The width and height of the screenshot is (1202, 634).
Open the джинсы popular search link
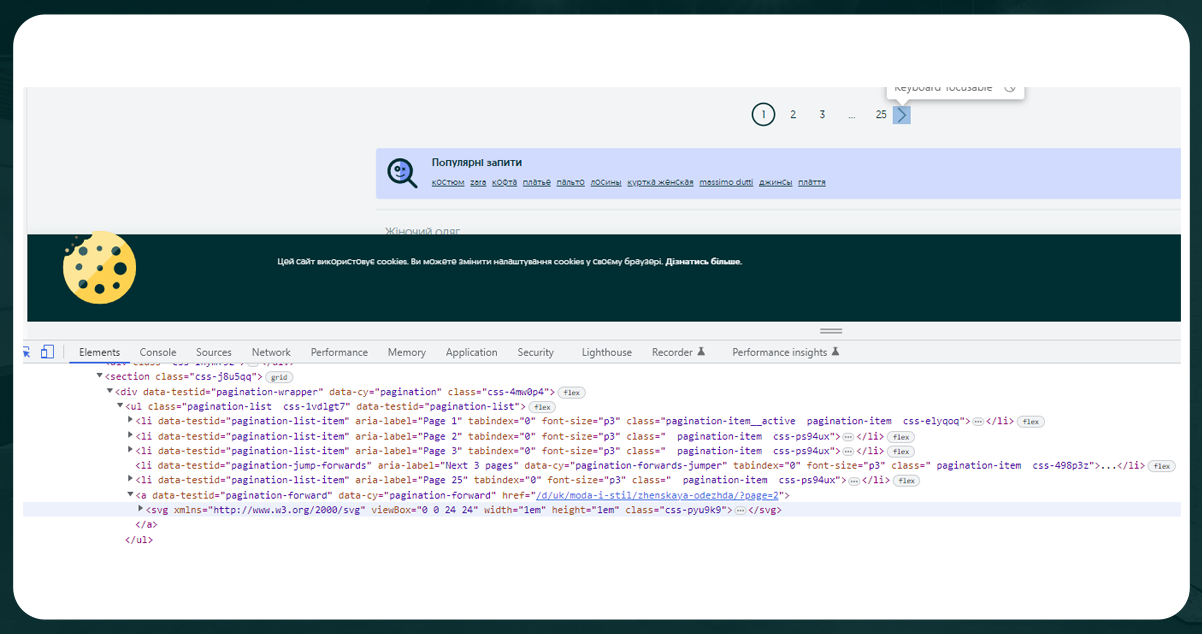pos(774,182)
